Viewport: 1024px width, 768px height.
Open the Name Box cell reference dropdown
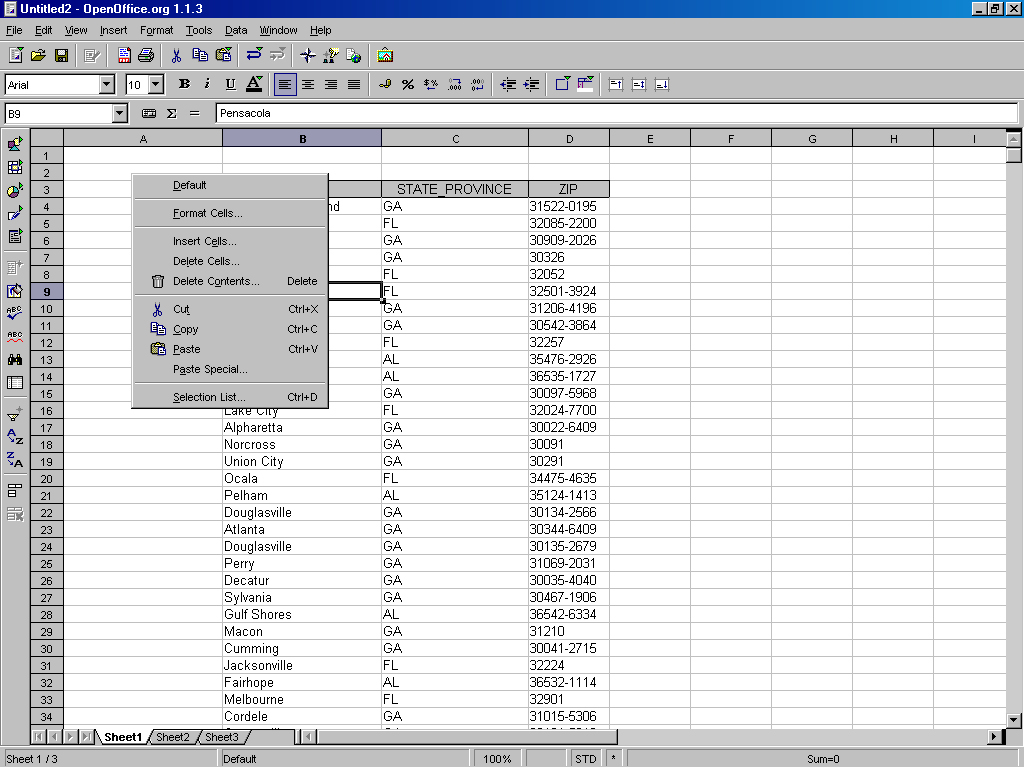[120, 114]
